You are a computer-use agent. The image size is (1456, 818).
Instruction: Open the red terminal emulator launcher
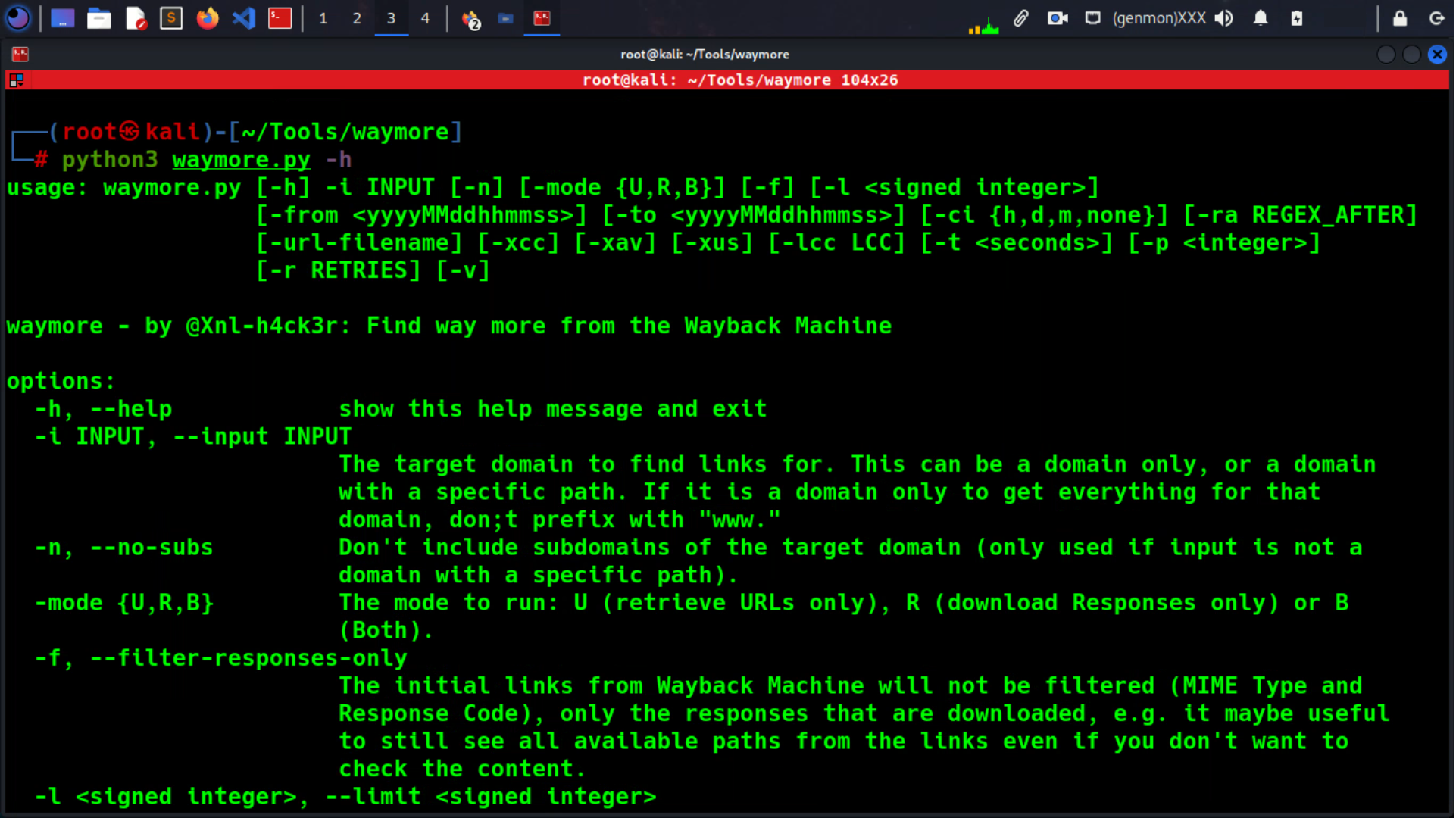pos(280,18)
